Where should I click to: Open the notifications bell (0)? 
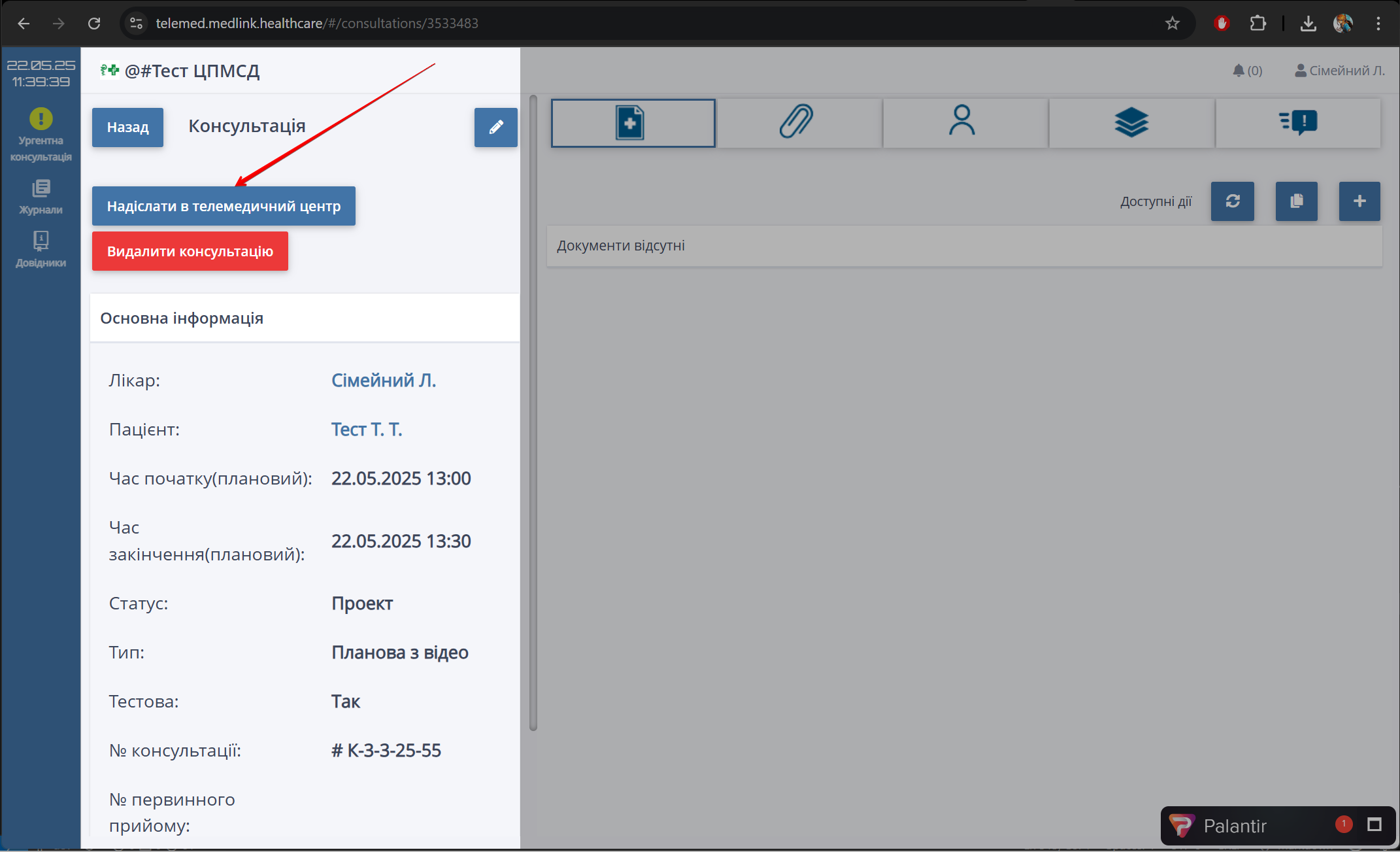click(x=1246, y=71)
